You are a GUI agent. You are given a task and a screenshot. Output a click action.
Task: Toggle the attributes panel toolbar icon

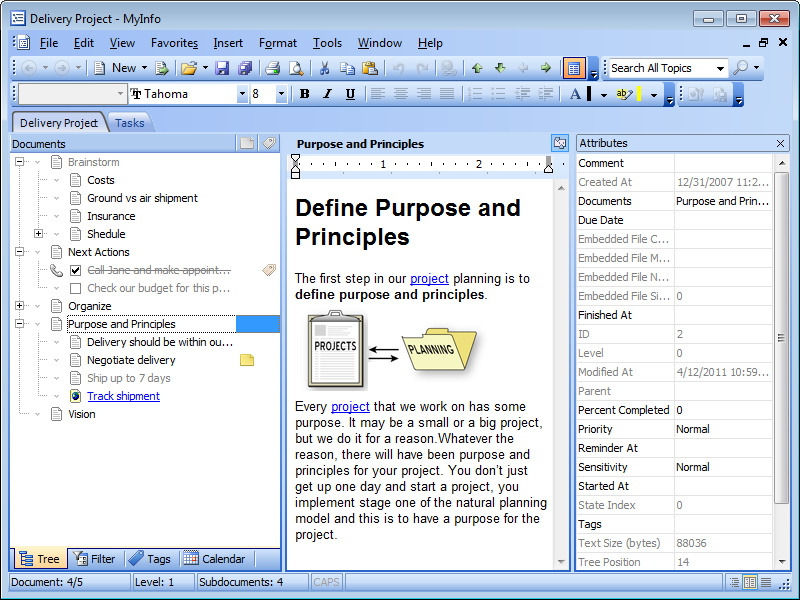[x=573, y=68]
